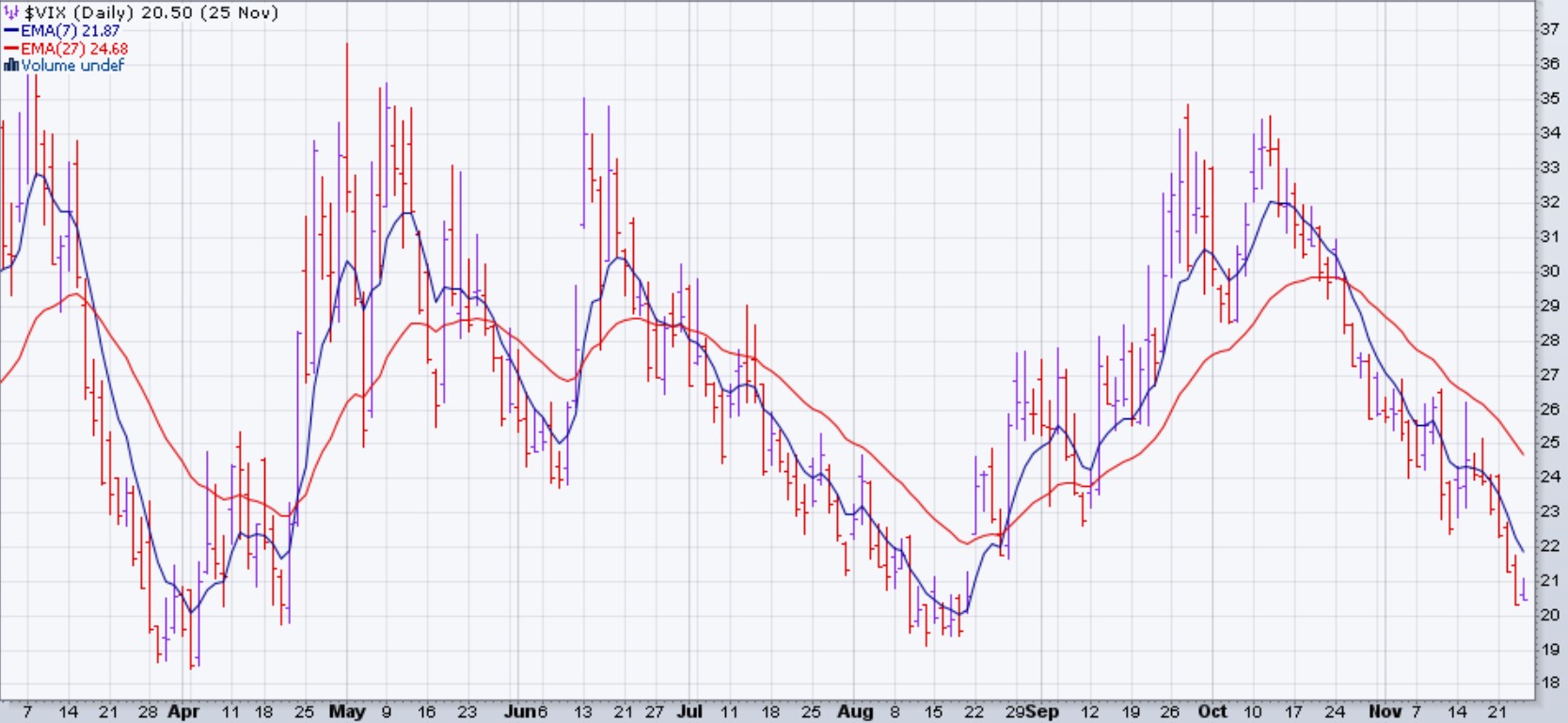Select the Jun marker on date axis

pyautogui.click(x=519, y=711)
